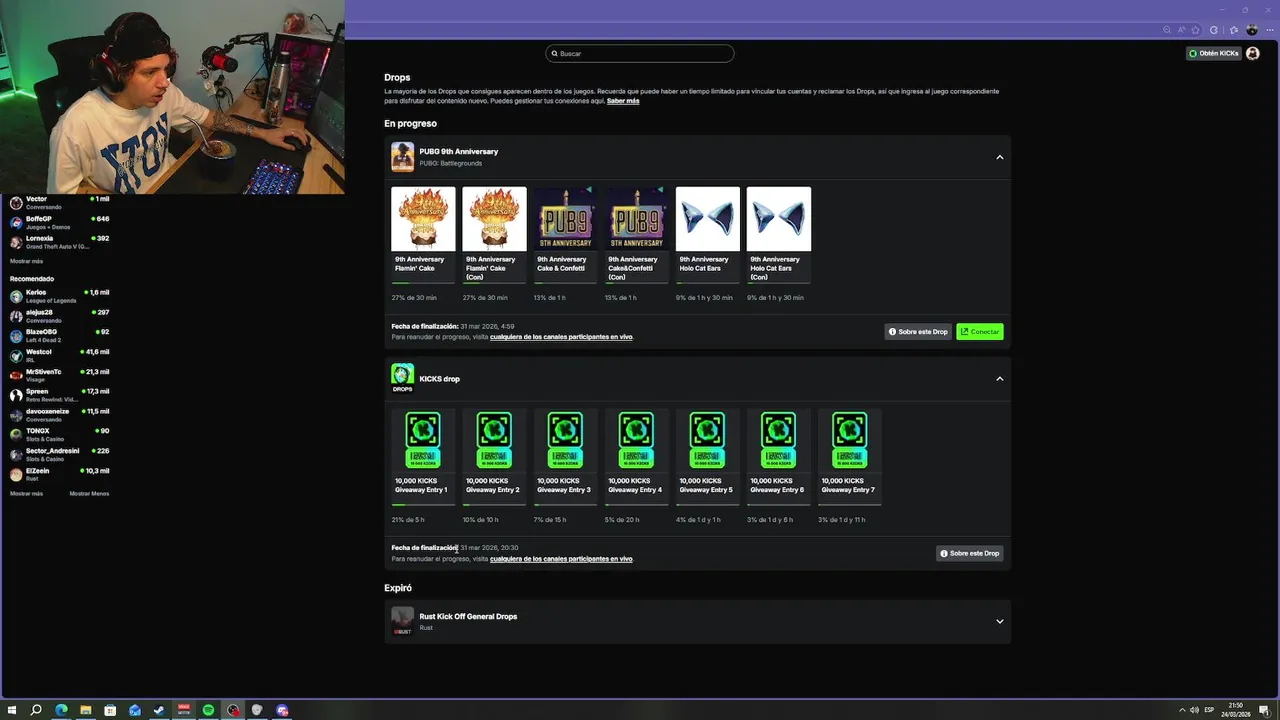The image size is (1280, 720).
Task: Select 9th Anniversary Cake & Confetti thumbnail
Action: click(565, 219)
